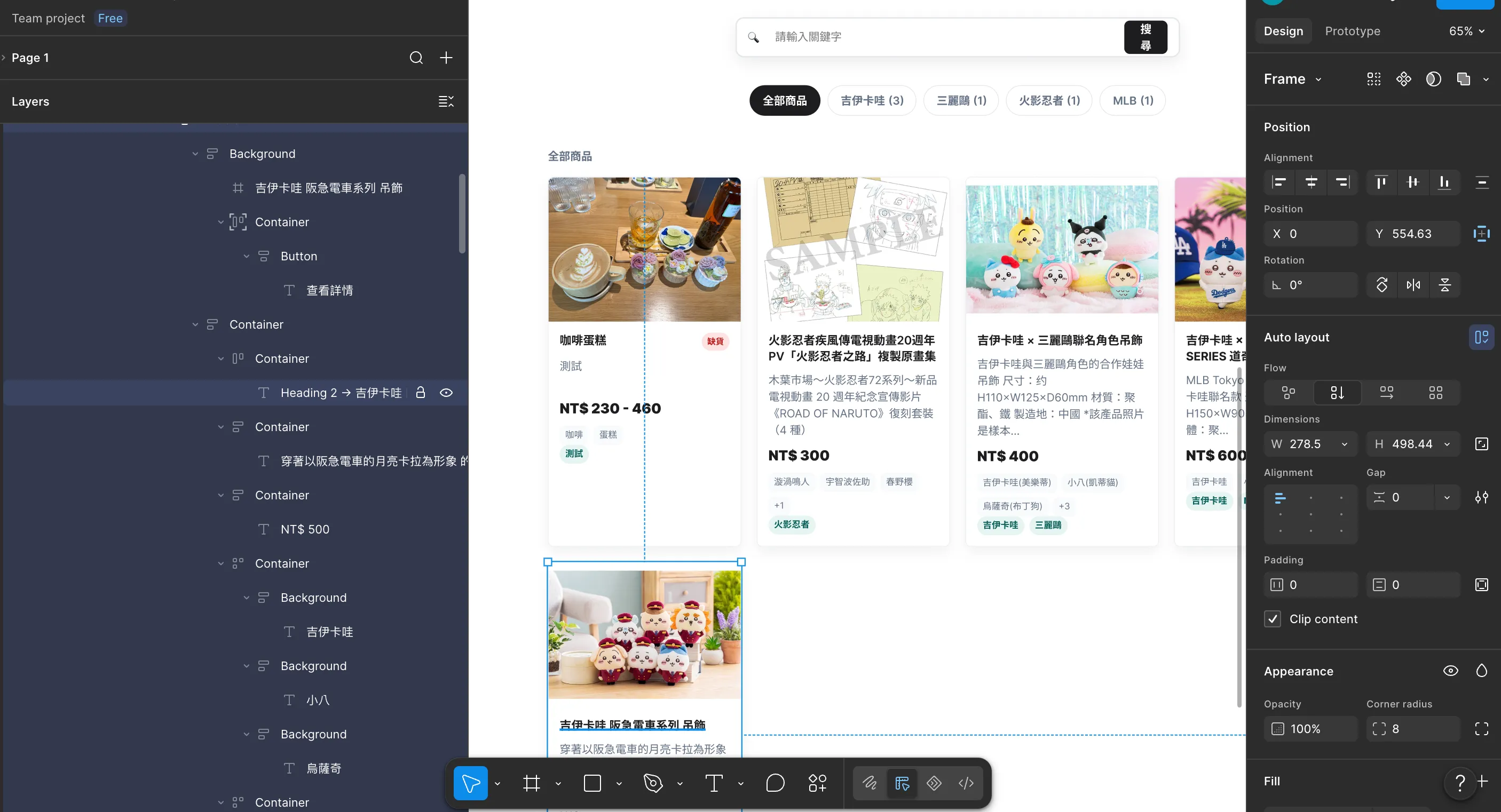The height and width of the screenshot is (812, 1501).
Task: Open auto layout advanced settings
Action: 1482,497
